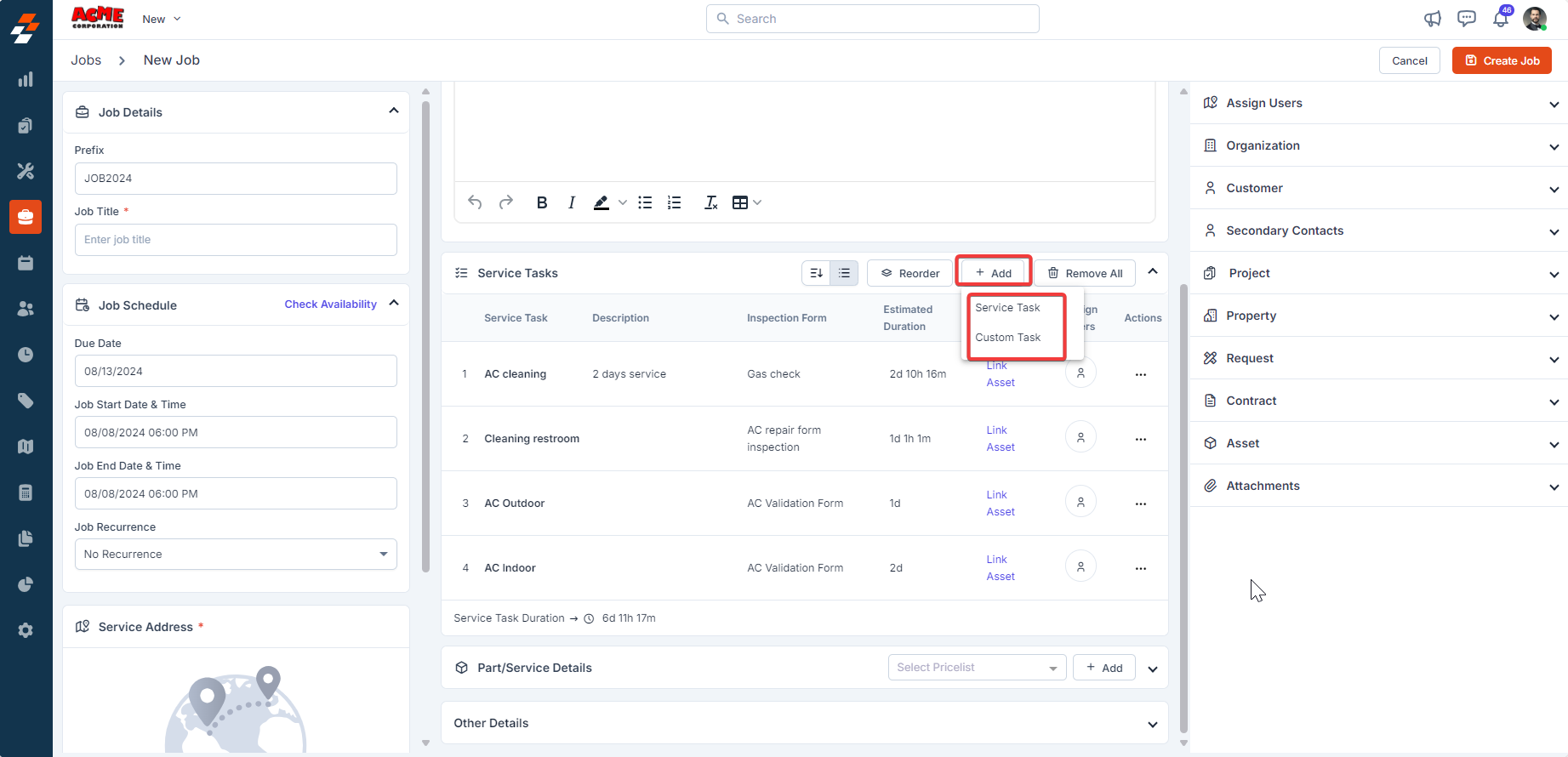The height and width of the screenshot is (757, 1568).
Task: Switch to sorted list view toggle
Action: (816, 273)
